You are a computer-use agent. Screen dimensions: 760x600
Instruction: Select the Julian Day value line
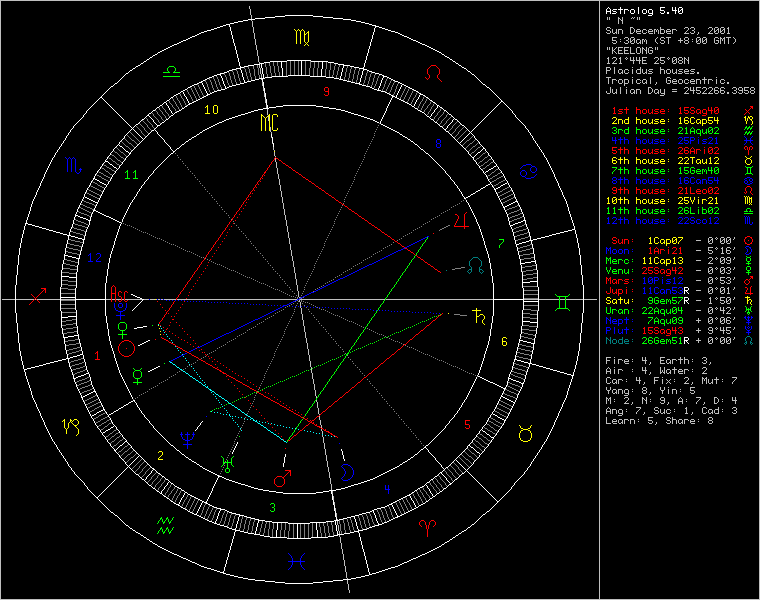[x=680, y=90]
